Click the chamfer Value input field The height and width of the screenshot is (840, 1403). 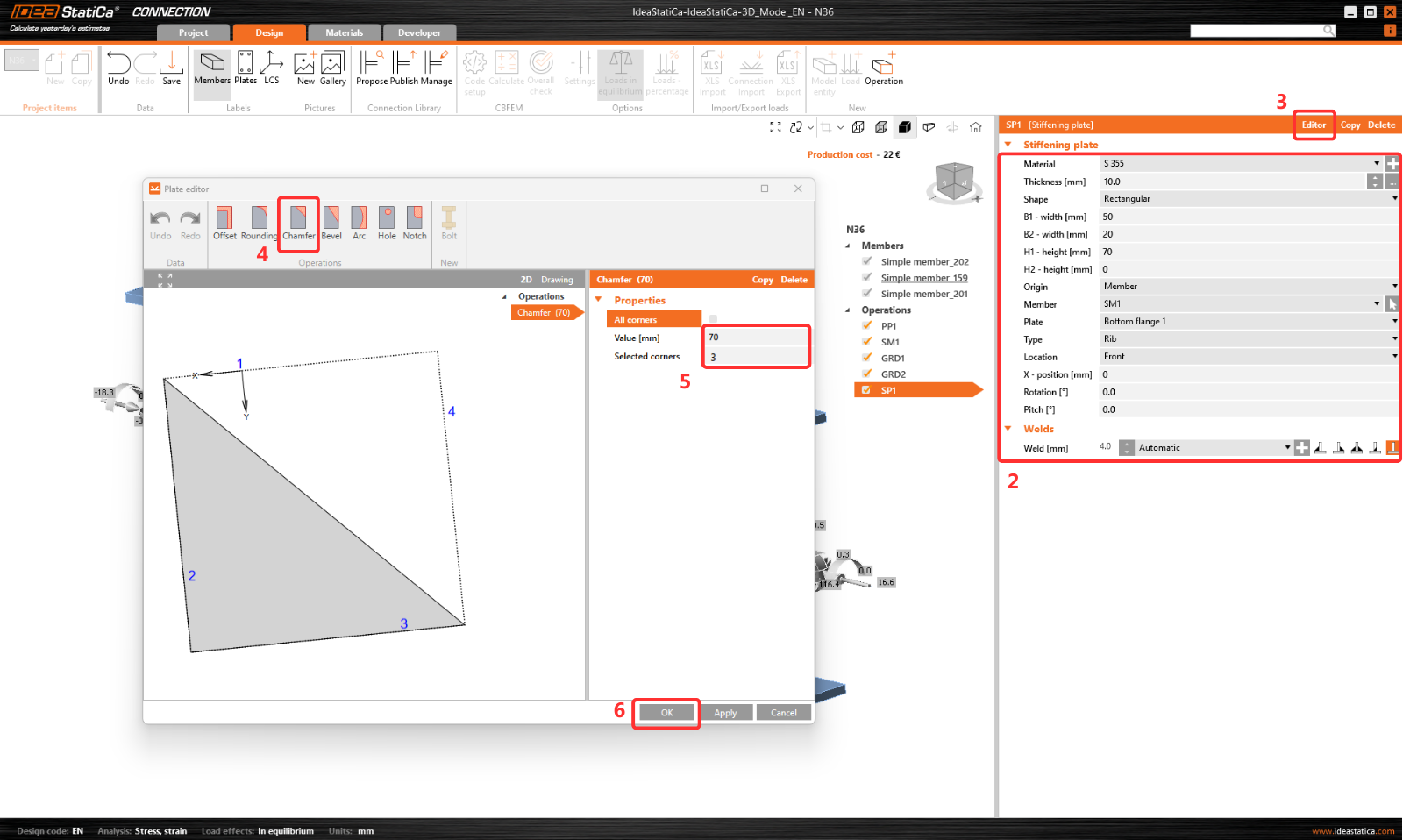[x=755, y=338]
